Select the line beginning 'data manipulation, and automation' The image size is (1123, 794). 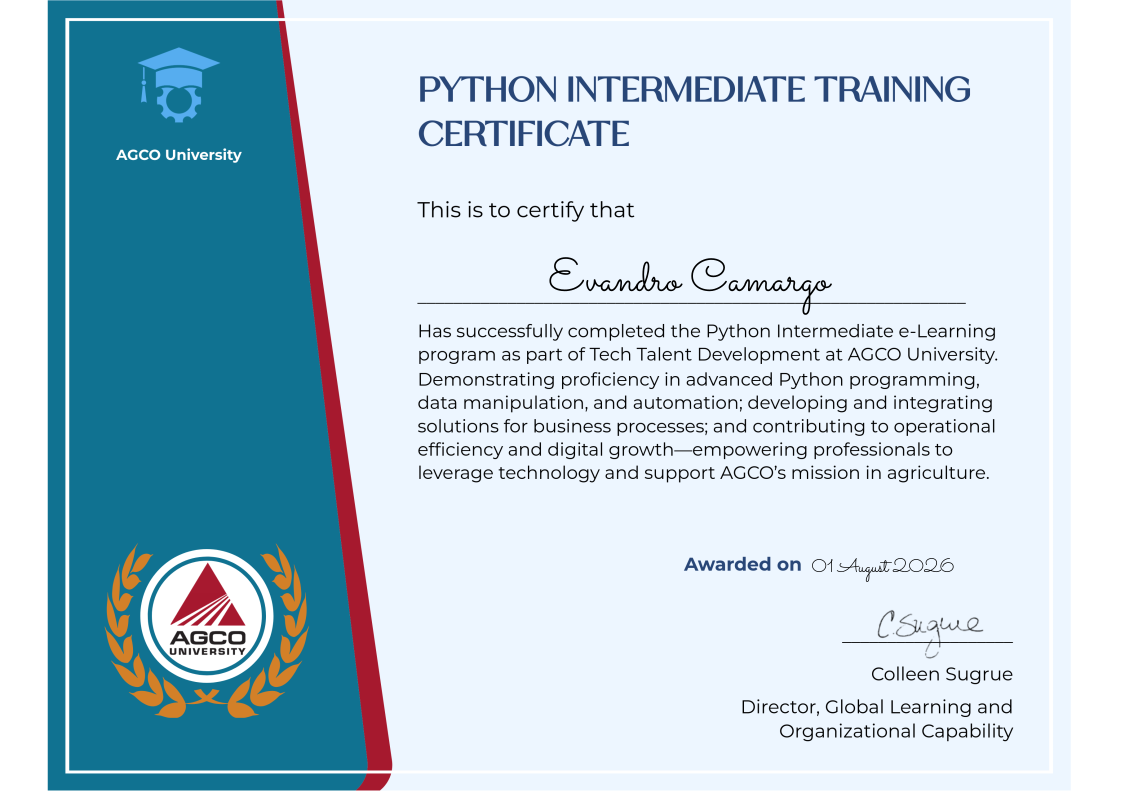pos(705,402)
